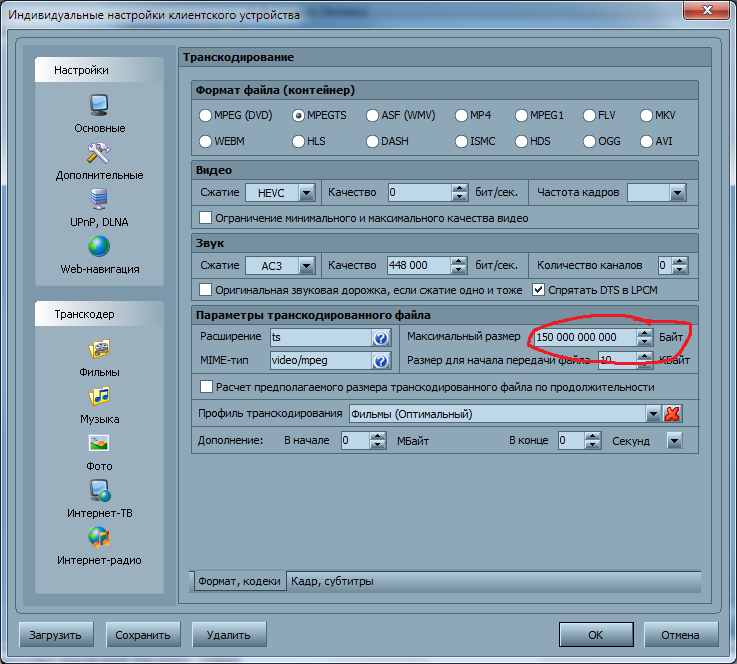Open Web-навигация globe icon
Viewport: 737px width, 664px height.
(x=99, y=246)
